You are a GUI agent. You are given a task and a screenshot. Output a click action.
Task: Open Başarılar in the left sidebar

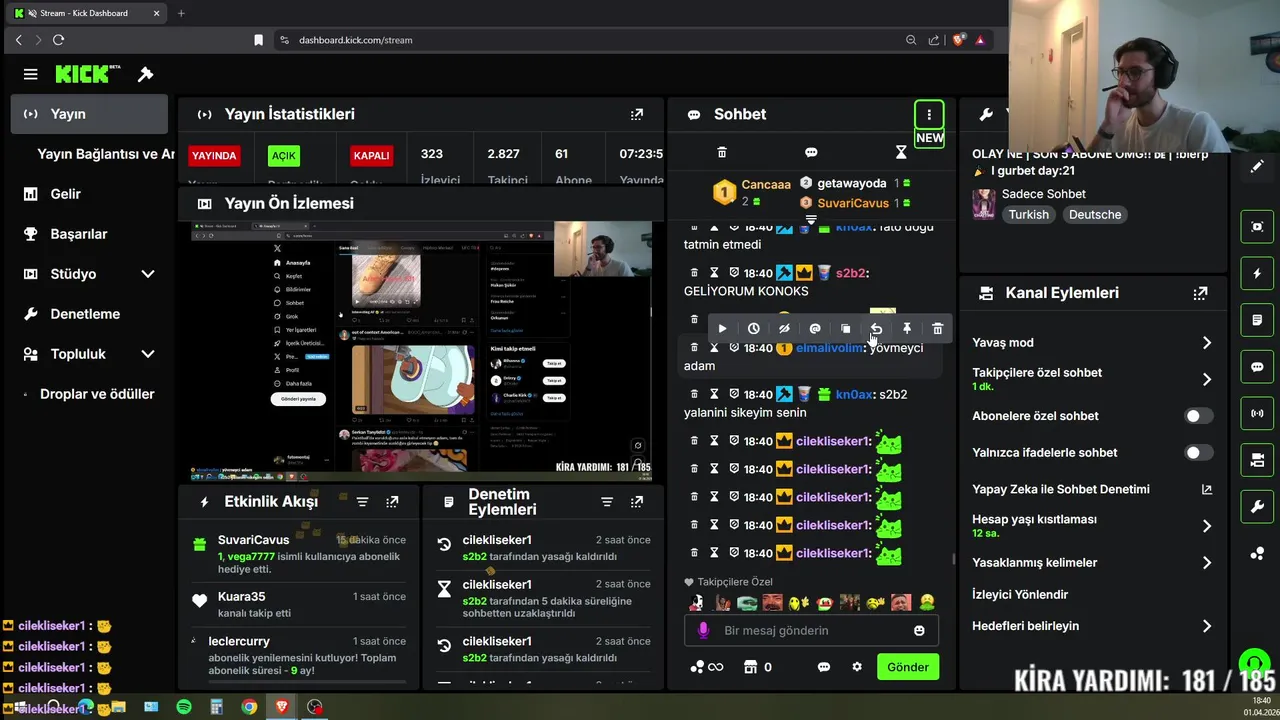pyautogui.click(x=90, y=234)
